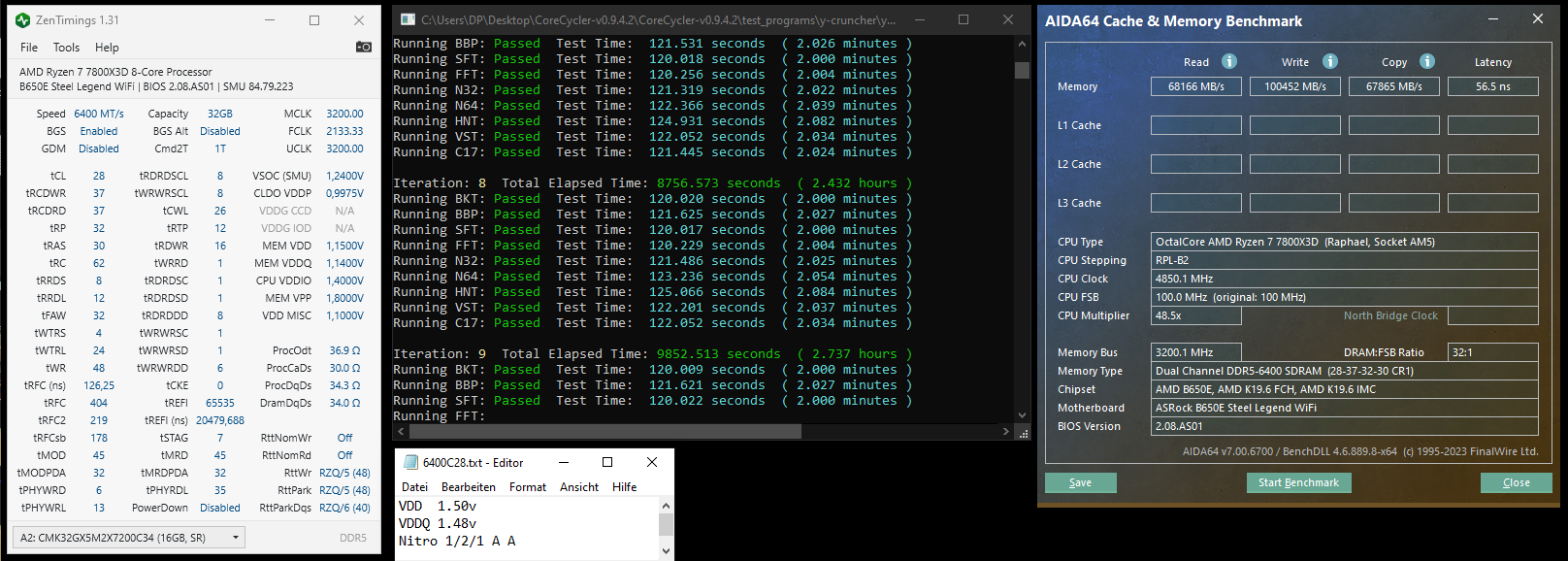Click the empty L2 Cache Write field
This screenshot has width=1568, height=561.
pos(1294,164)
